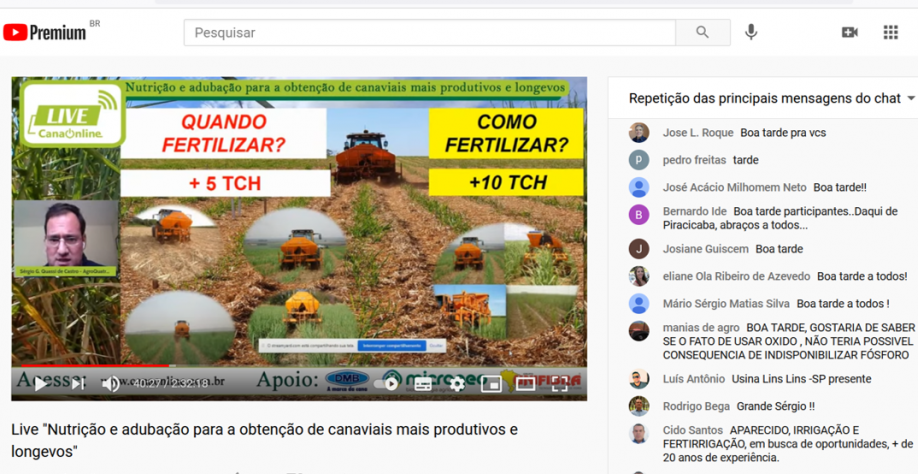Expand the chat replay mode dropdown
This screenshot has width=918, height=474.
[910, 98]
